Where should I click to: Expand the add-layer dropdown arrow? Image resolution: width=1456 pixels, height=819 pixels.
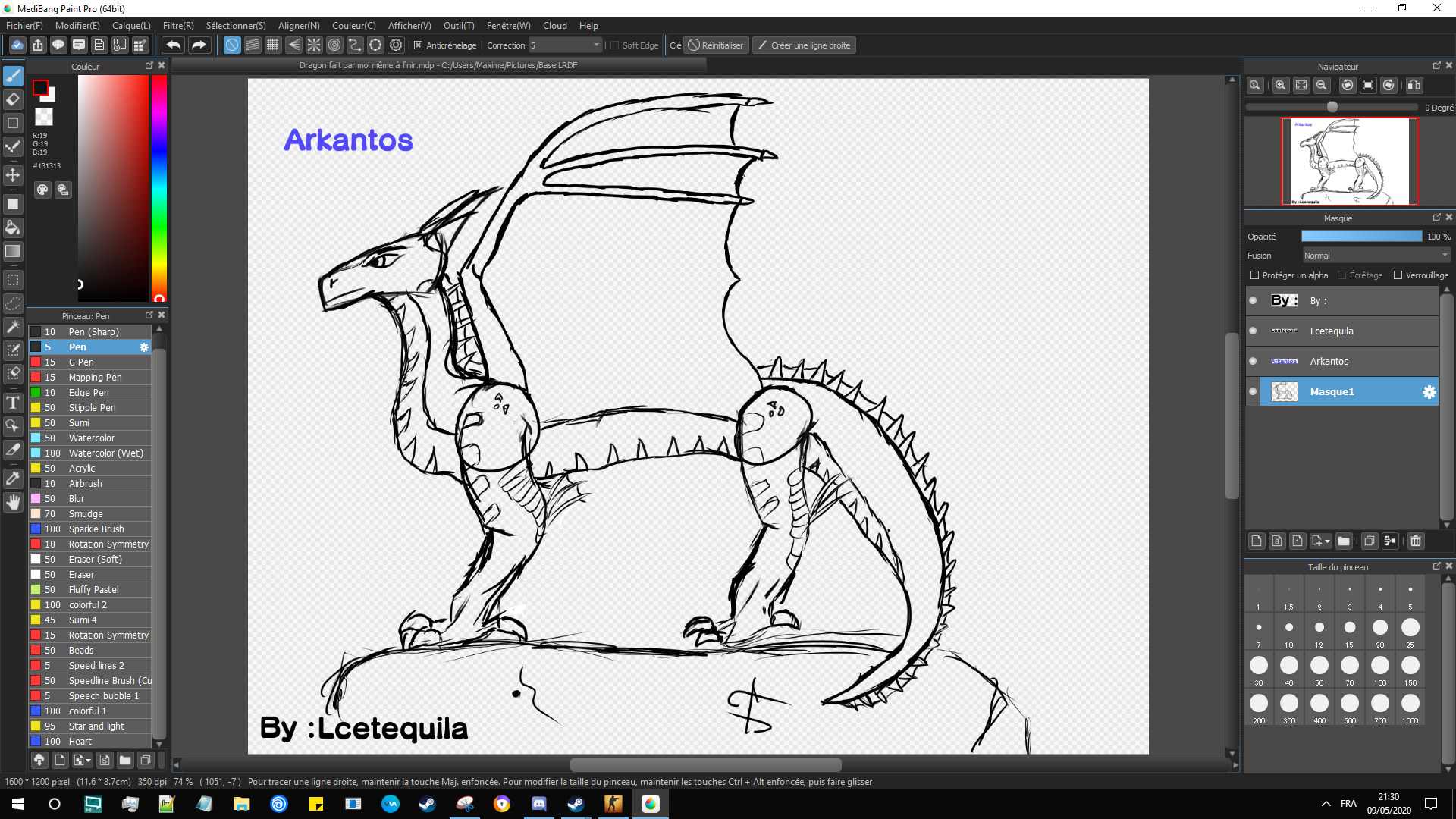(x=1327, y=541)
